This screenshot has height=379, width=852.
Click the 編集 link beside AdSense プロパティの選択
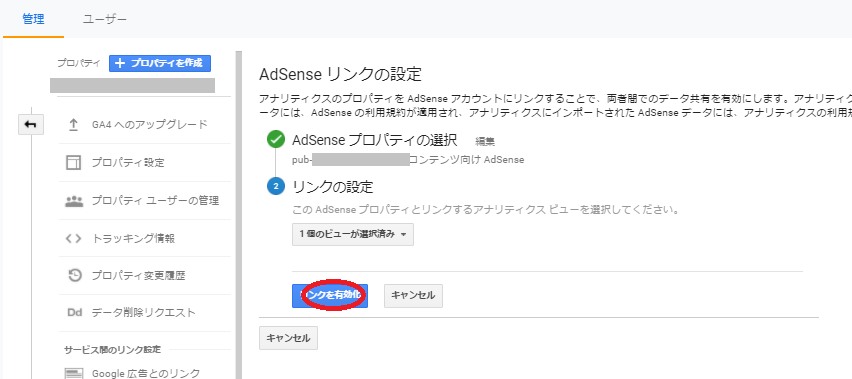pyautogui.click(x=485, y=142)
